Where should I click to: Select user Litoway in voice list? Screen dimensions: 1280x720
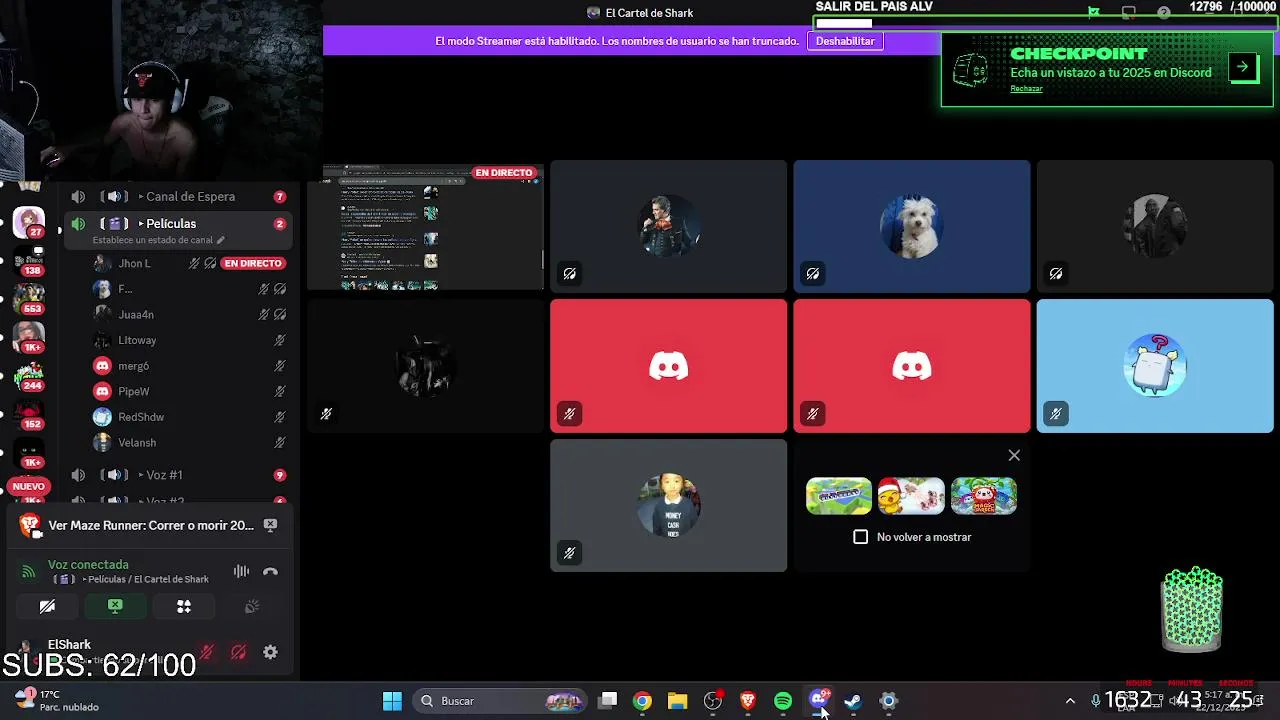[137, 340]
